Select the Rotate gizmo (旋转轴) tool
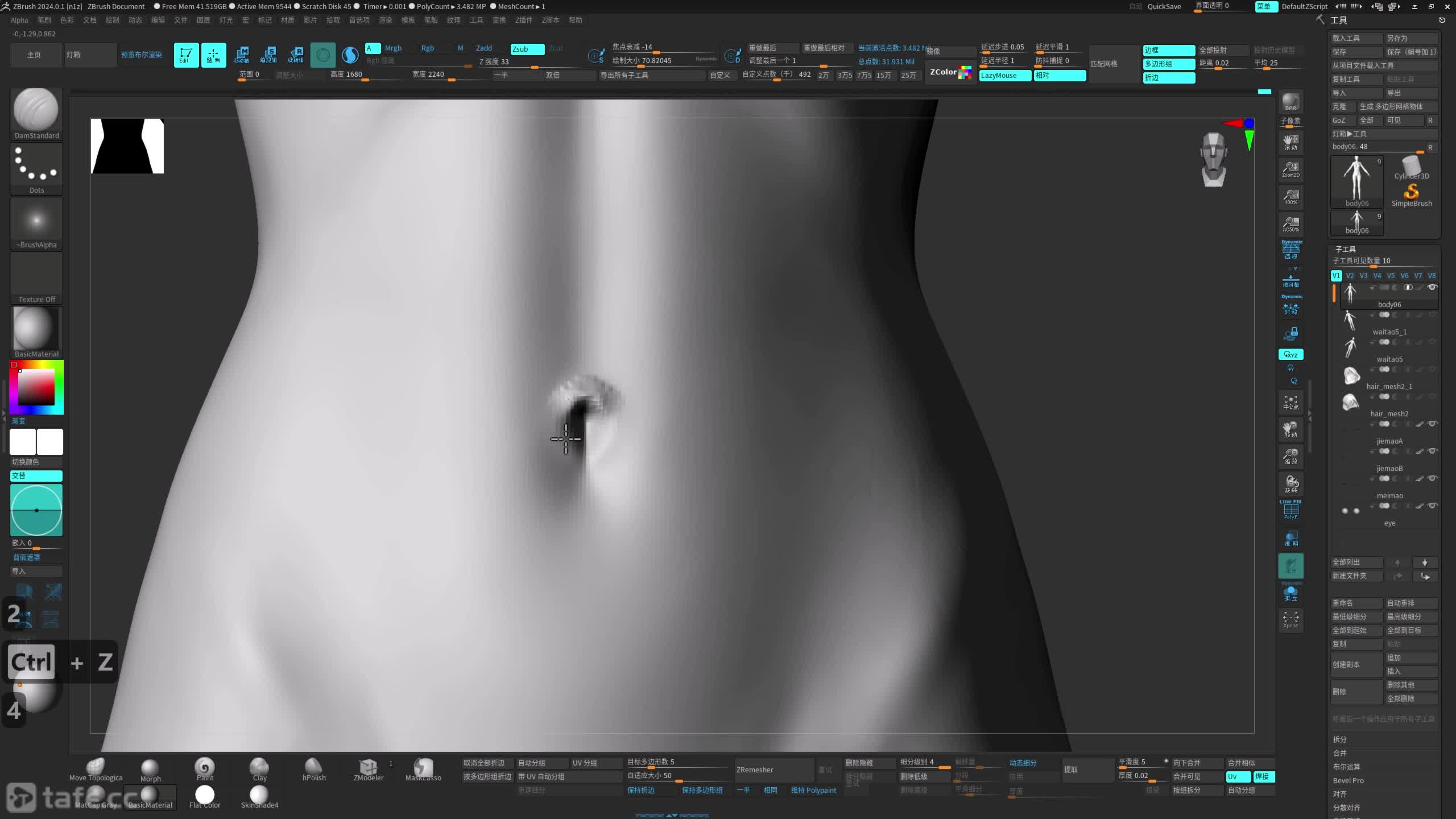1456x819 pixels. click(x=296, y=55)
